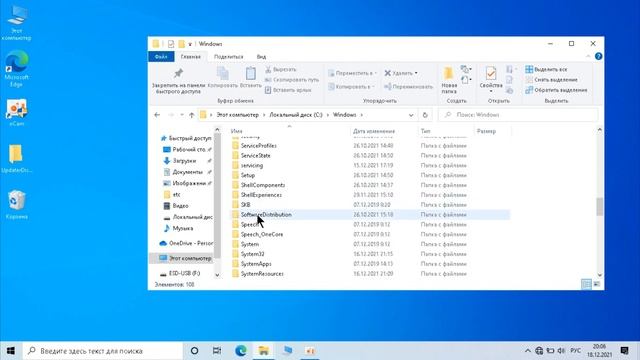Click Скопировать путь in the ribbon

(x=291, y=80)
